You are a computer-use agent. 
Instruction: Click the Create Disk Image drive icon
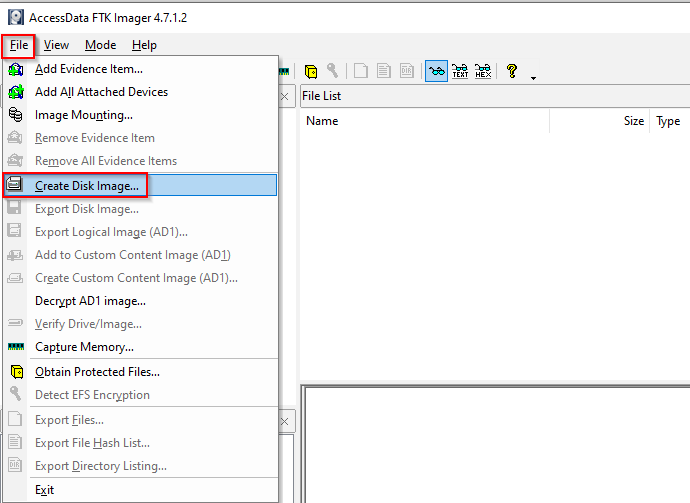(x=15, y=184)
